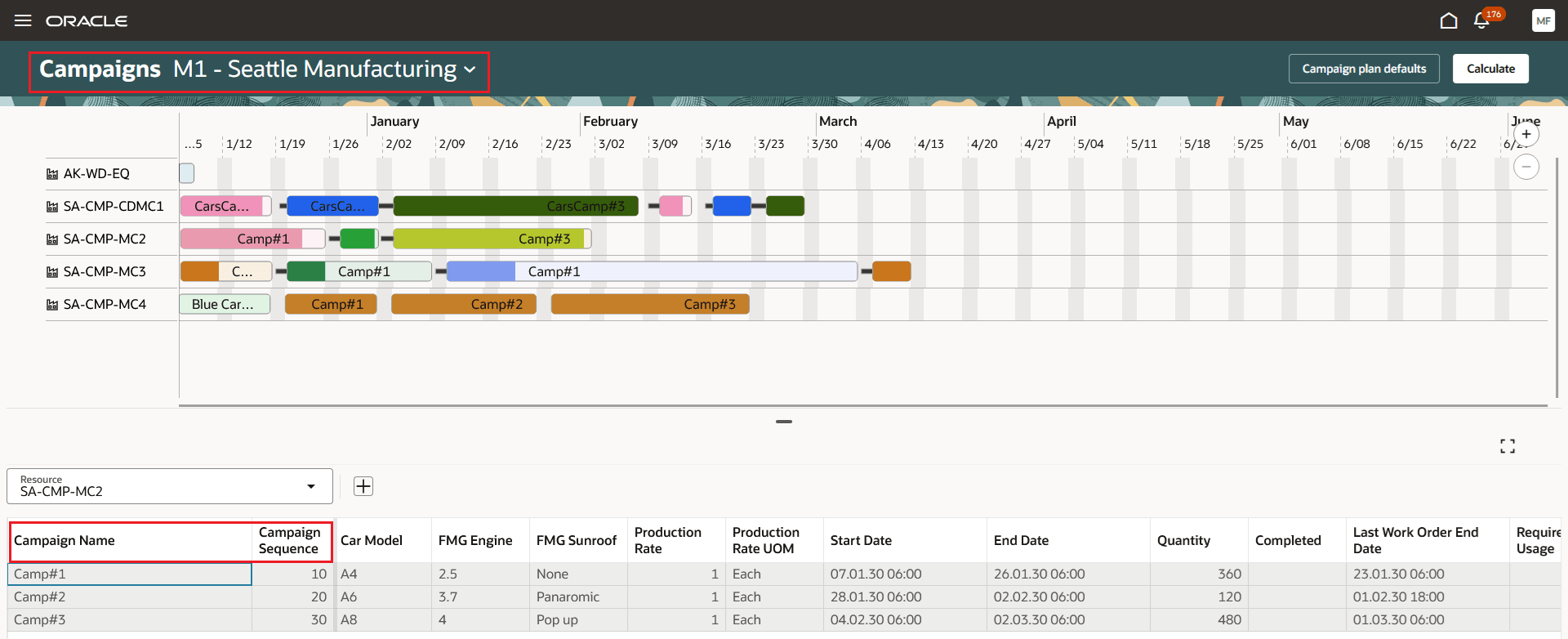The image size is (1568, 639).
Task: Click the Car Model column header
Action: coord(382,540)
